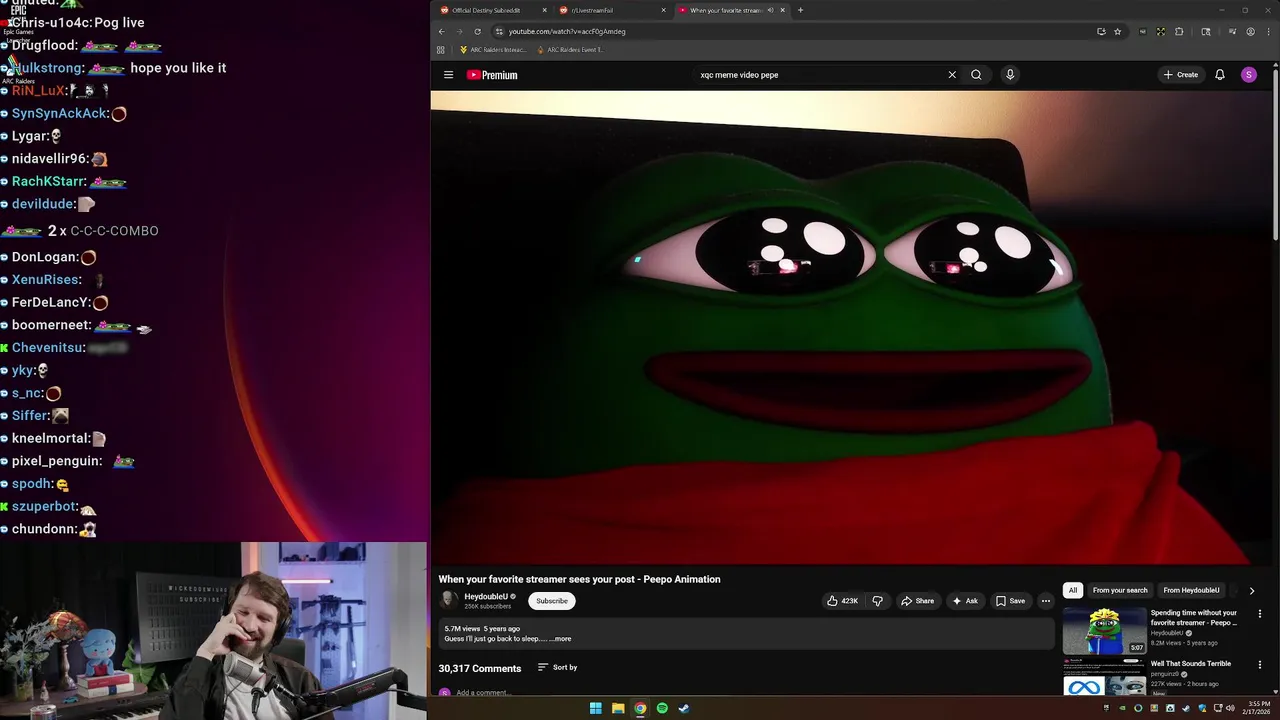The height and width of the screenshot is (720, 1280).
Task: View site information icon in address bar
Action: 499,31
